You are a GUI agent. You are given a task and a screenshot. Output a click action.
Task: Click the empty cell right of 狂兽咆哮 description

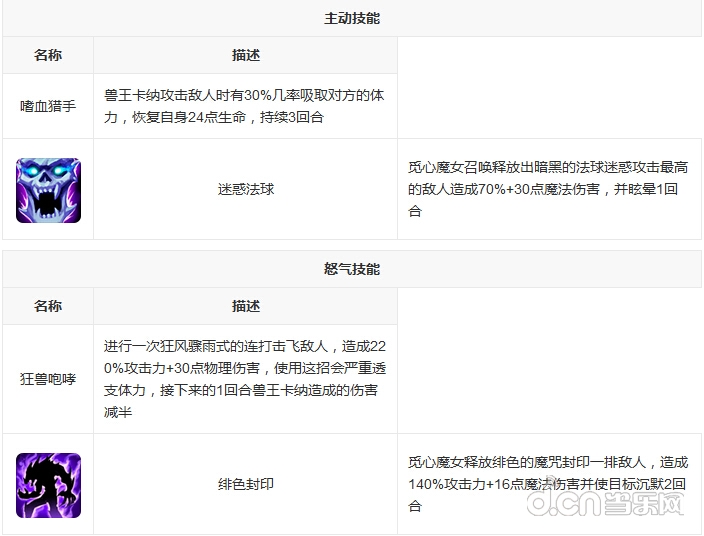coord(549,379)
